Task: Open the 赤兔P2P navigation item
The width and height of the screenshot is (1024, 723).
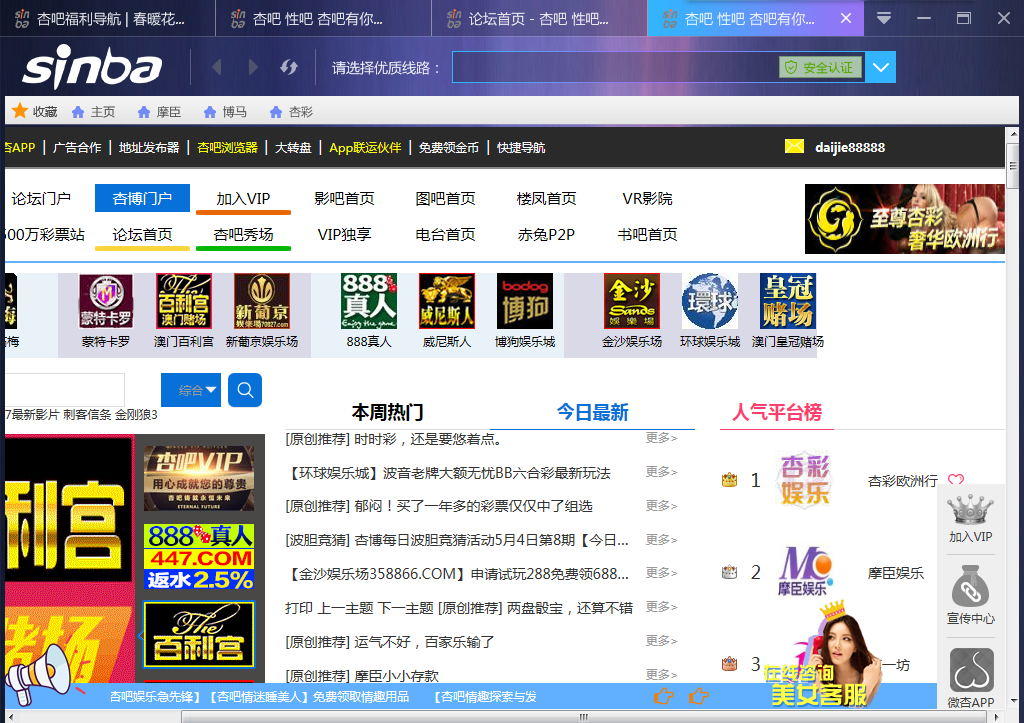Action: [546, 234]
